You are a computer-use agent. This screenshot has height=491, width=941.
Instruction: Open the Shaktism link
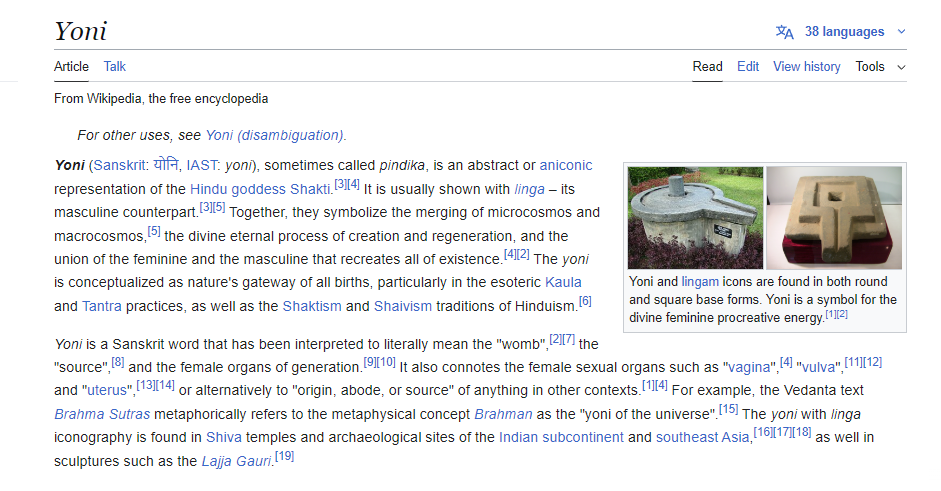click(312, 306)
